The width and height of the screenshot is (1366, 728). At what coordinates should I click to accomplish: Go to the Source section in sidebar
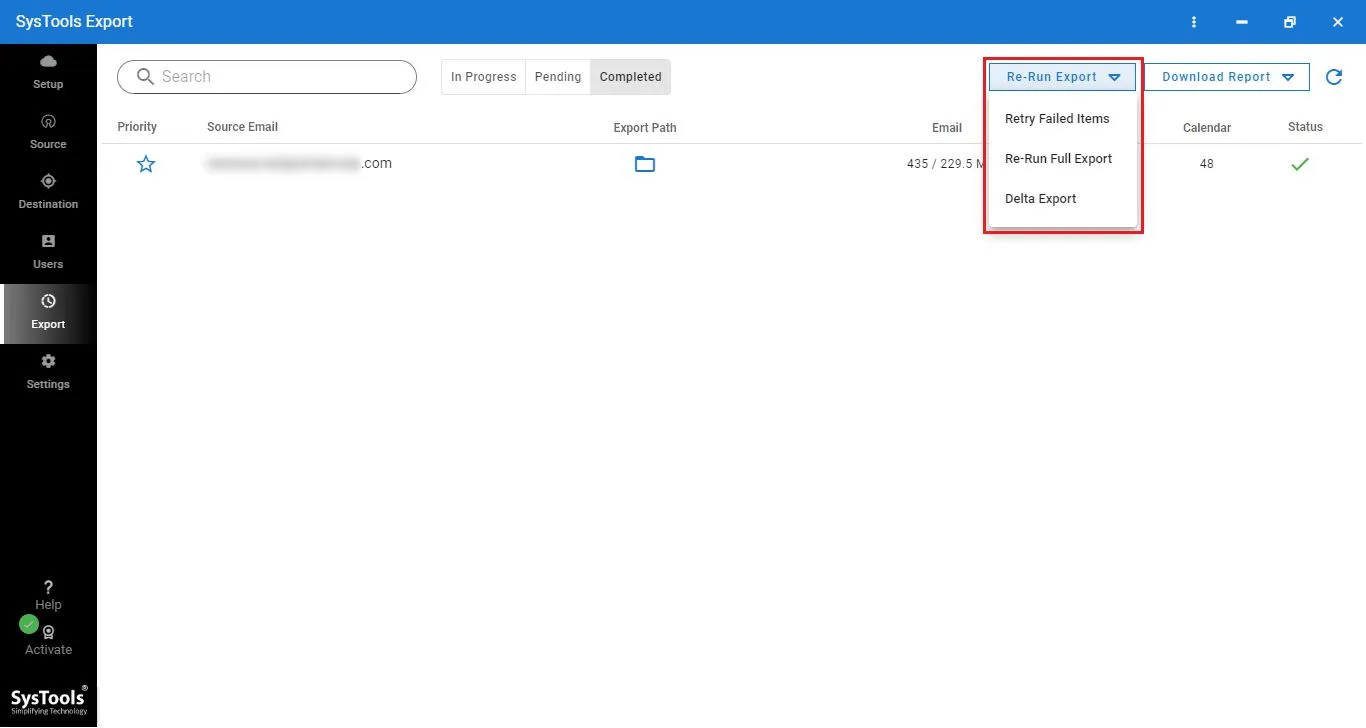[48, 123]
